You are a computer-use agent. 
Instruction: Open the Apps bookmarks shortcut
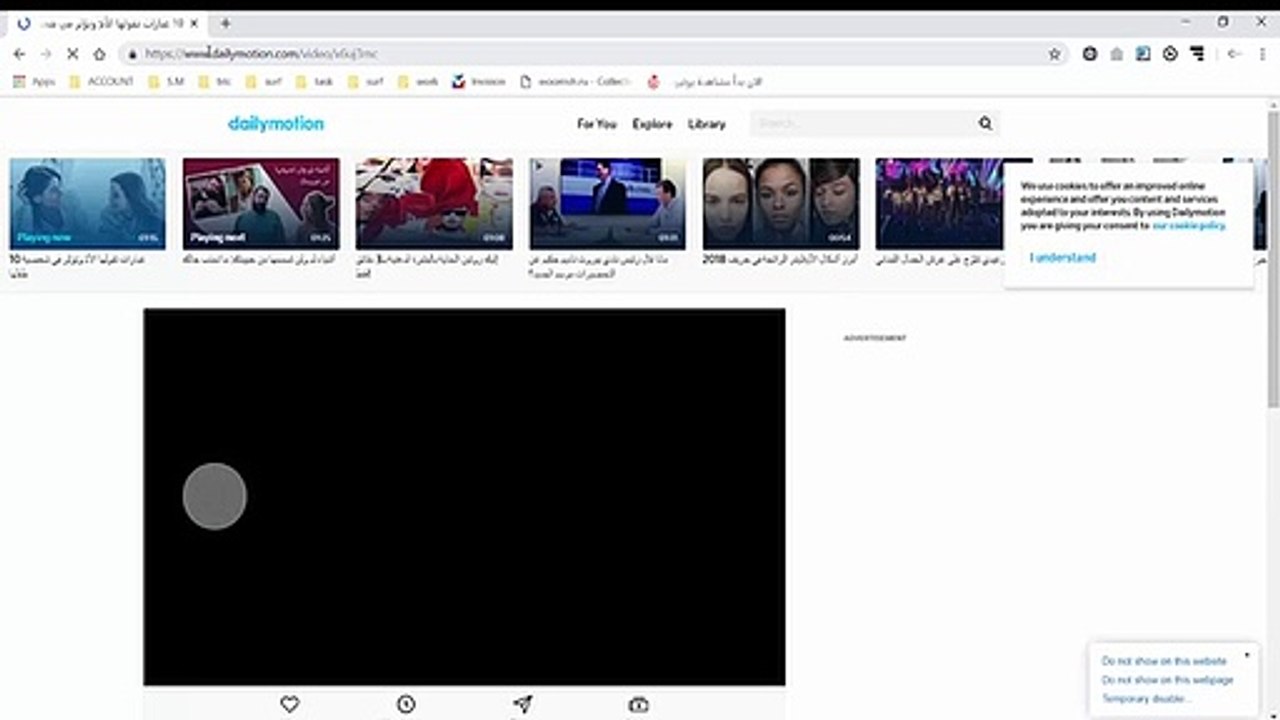tap(35, 82)
